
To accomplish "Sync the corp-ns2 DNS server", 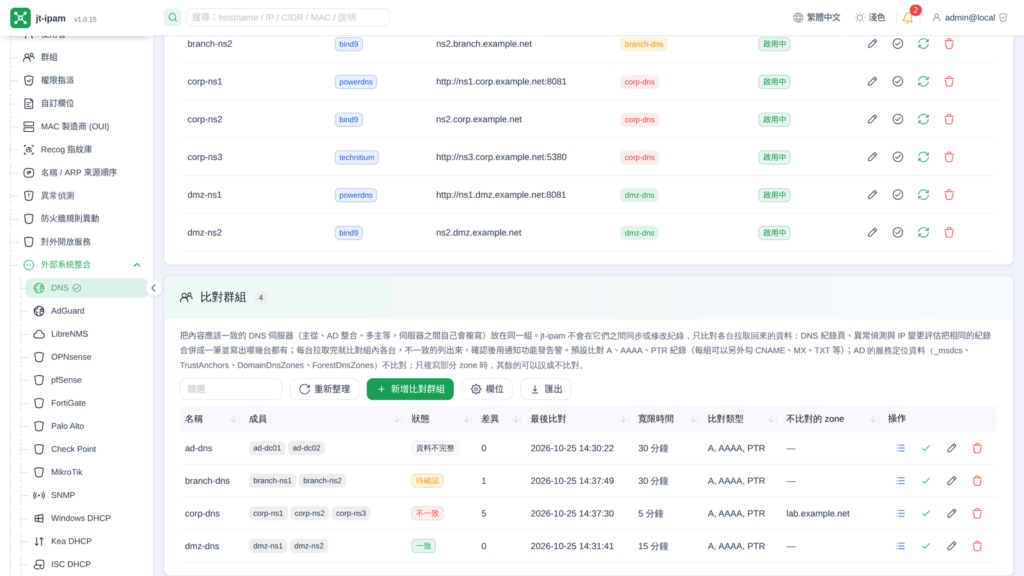I will pos(923,120).
